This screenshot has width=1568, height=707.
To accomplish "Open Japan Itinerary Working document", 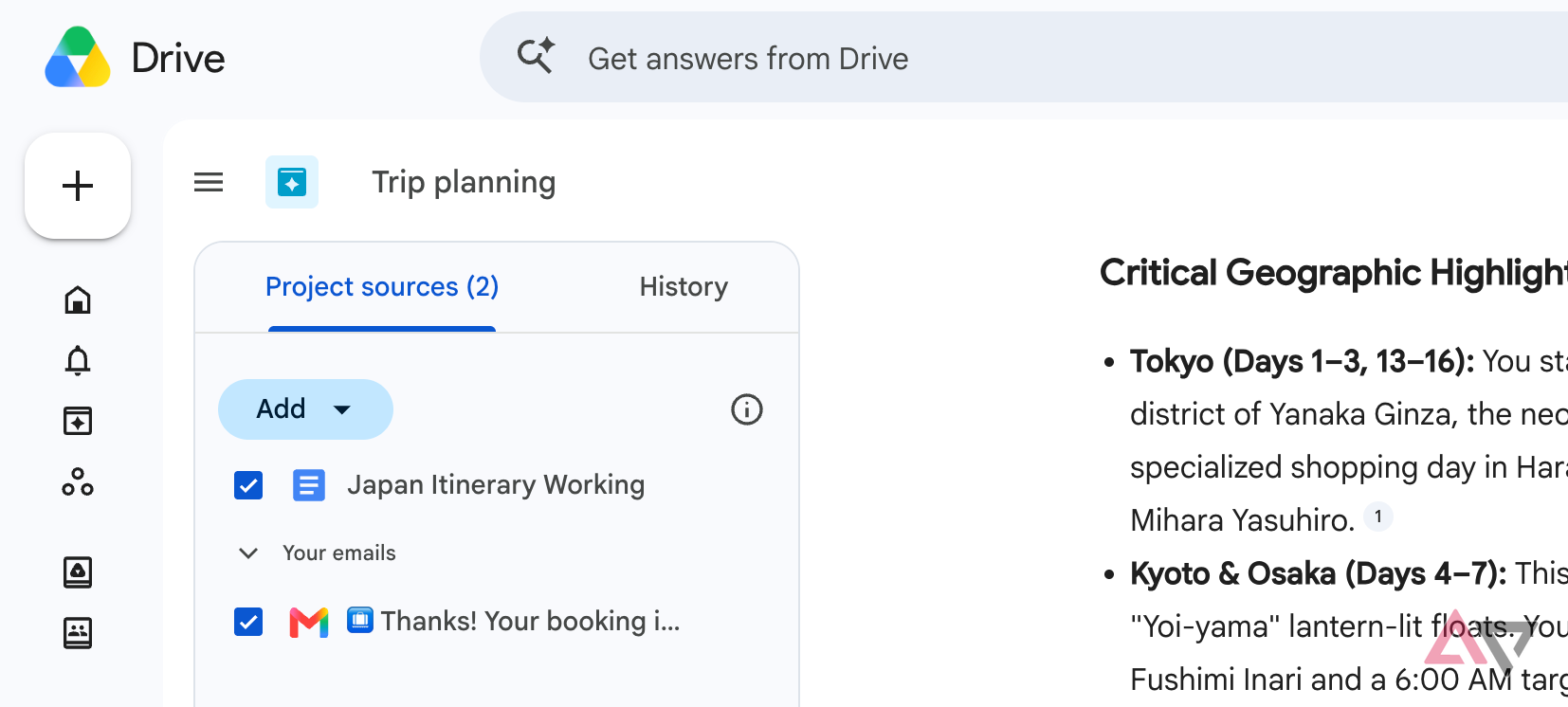I will click(x=496, y=485).
